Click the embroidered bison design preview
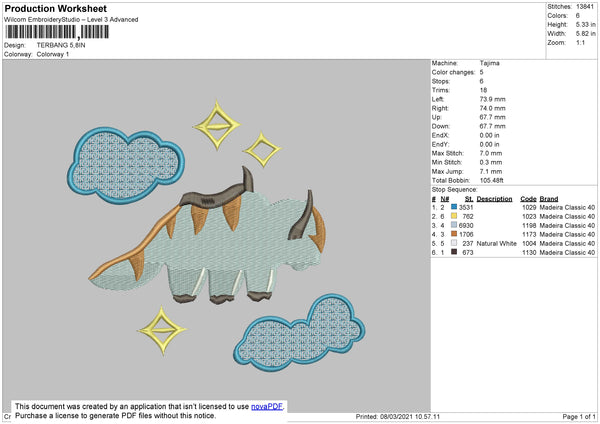The image size is (600, 424). pyautogui.click(x=209, y=235)
